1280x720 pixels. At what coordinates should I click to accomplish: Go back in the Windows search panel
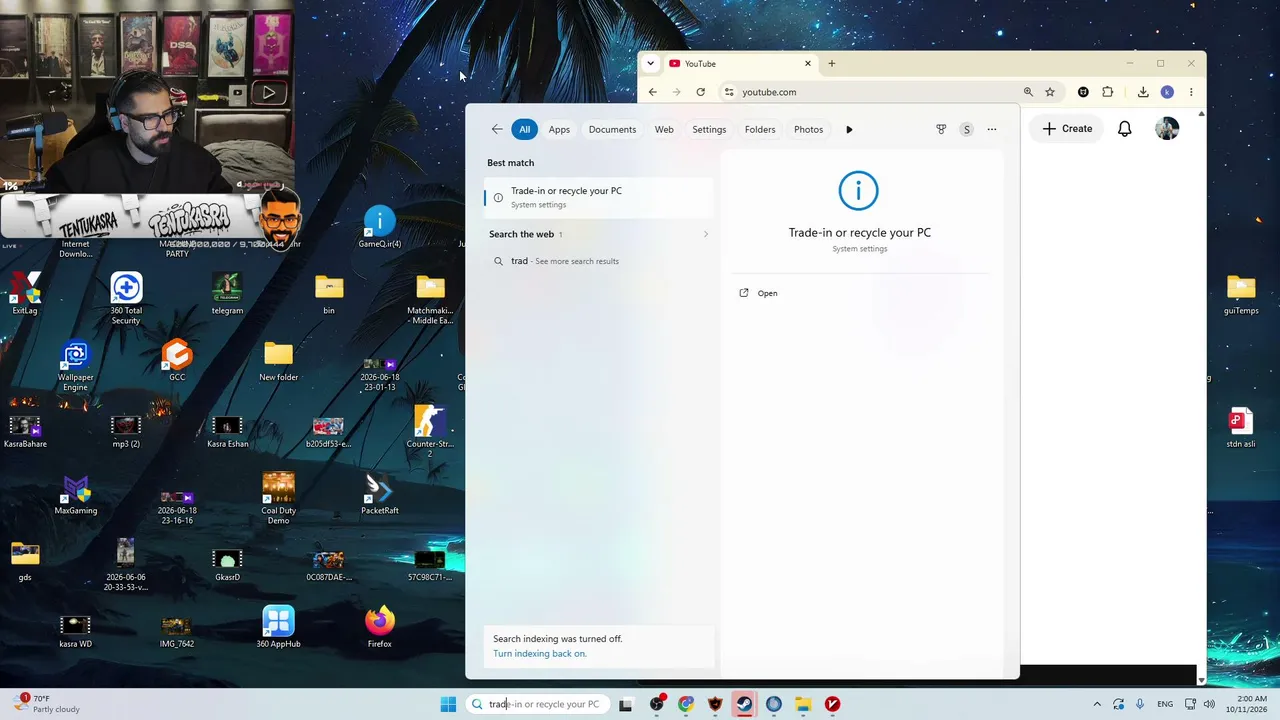click(497, 129)
